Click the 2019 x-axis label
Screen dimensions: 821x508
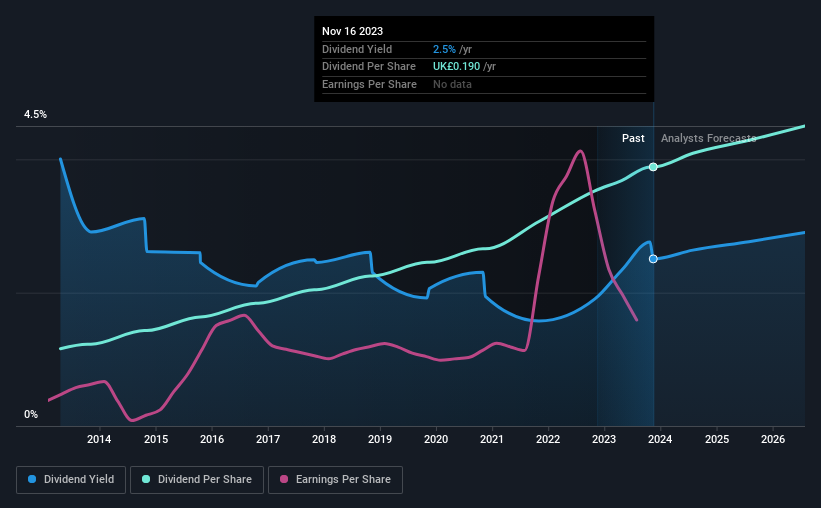tap(380, 439)
